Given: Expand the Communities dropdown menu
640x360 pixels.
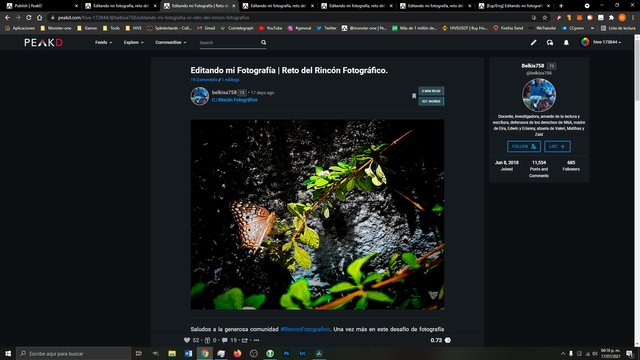Looking at the screenshot, I should click(x=171, y=42).
